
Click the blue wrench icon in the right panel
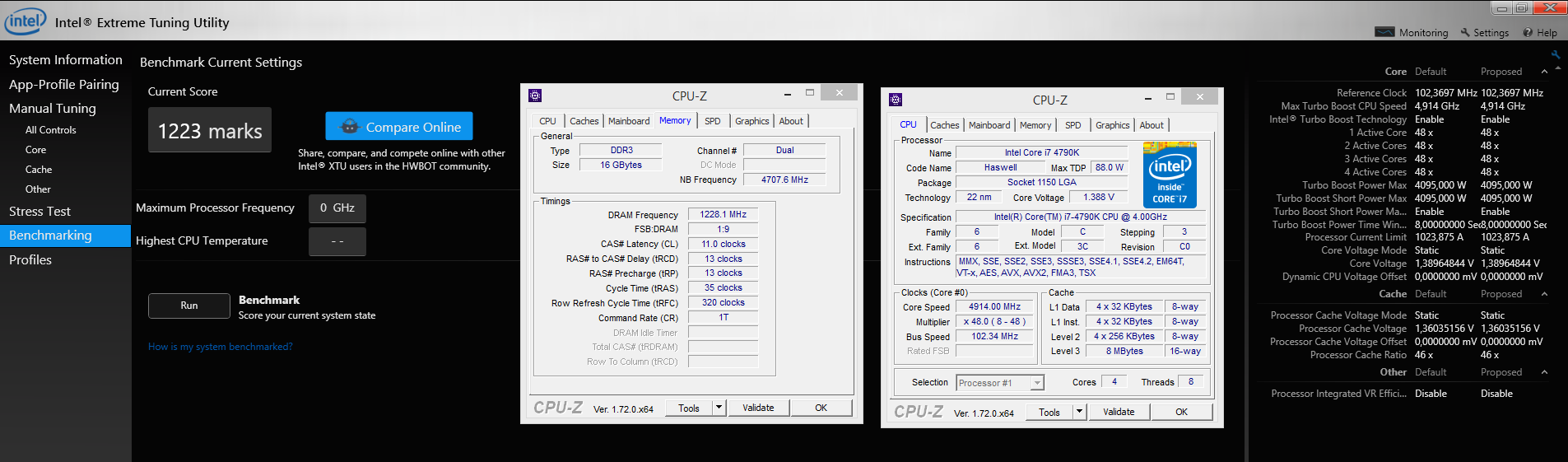[1555, 55]
